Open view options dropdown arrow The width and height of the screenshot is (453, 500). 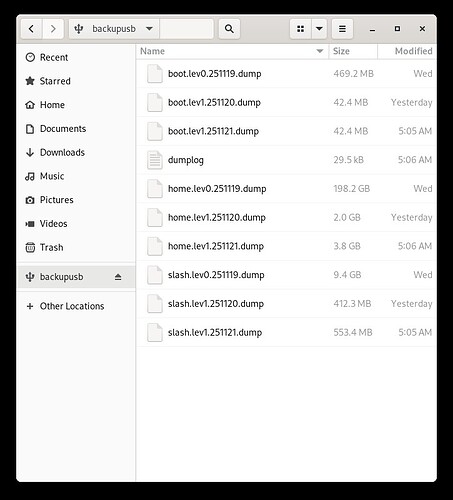[319, 29]
